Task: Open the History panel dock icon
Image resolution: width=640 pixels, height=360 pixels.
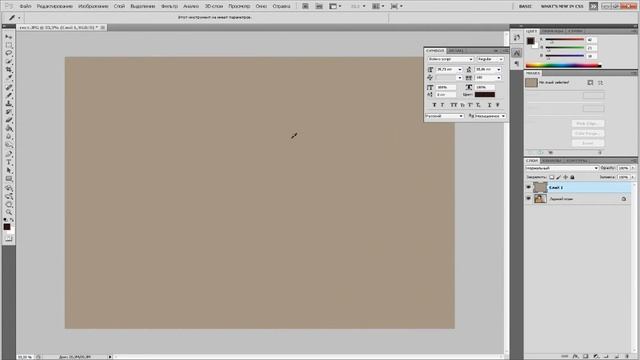Action: (x=517, y=38)
